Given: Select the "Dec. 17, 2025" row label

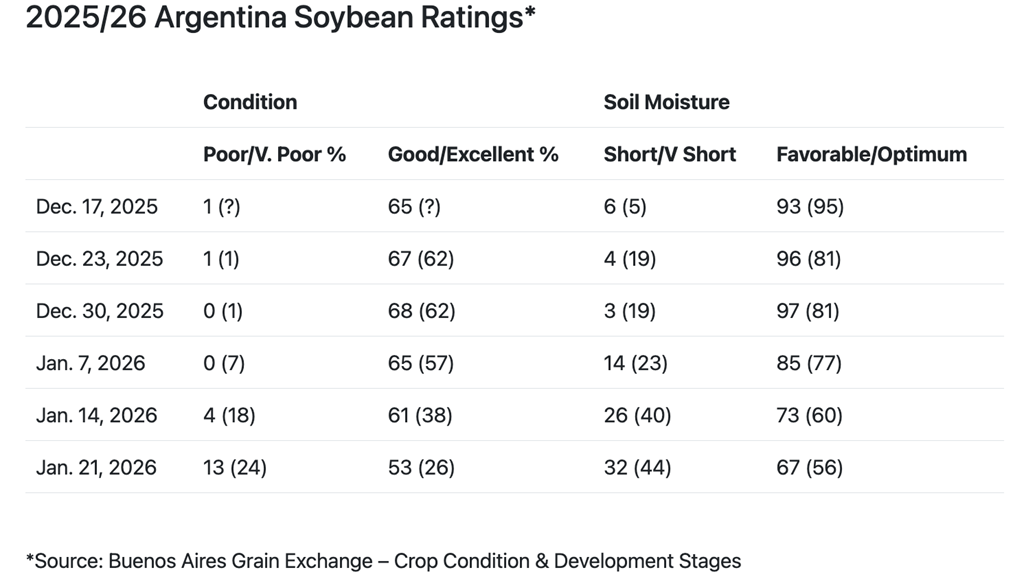Looking at the screenshot, I should coord(97,207).
